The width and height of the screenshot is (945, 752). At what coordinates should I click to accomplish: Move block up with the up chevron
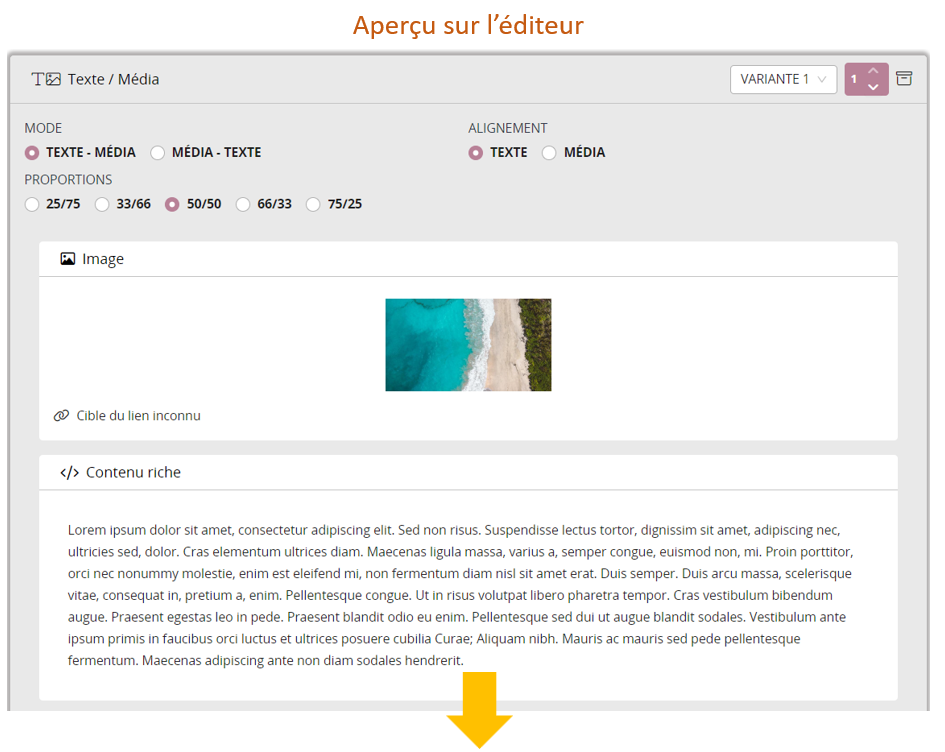click(873, 70)
